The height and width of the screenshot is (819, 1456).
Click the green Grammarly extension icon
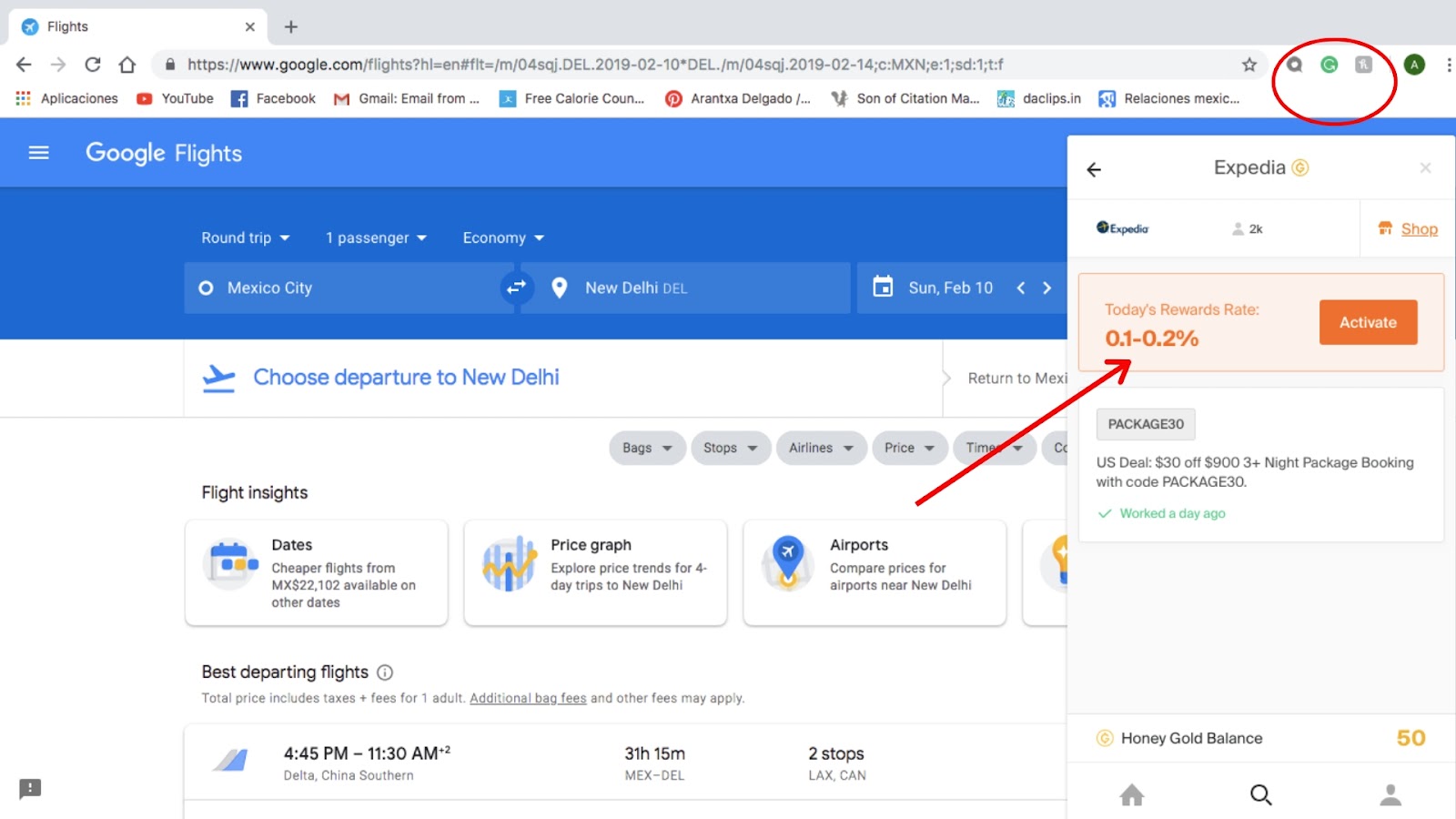click(x=1330, y=65)
